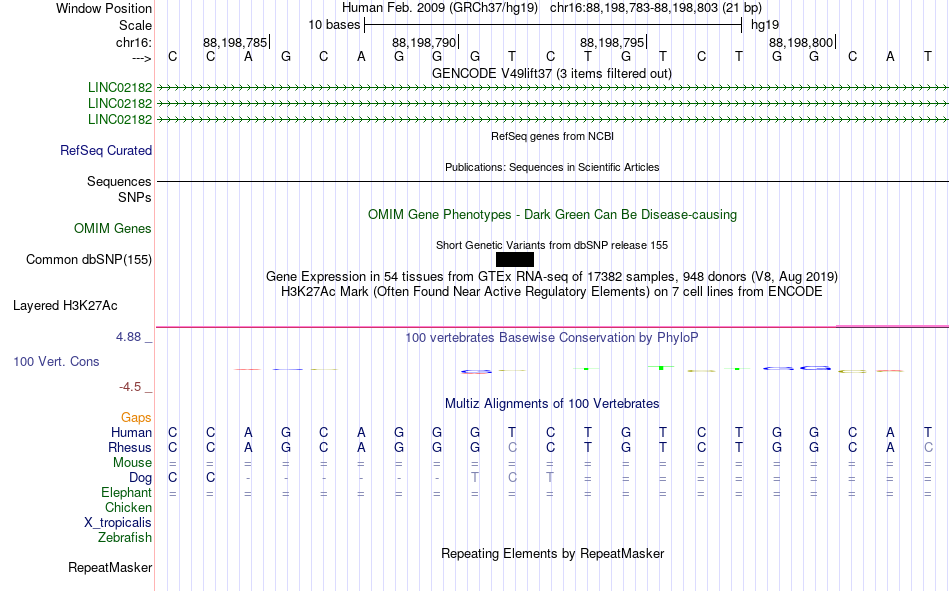Viewport: 950px width, 591px height.
Task: Click the SNPs track label
Action: pyautogui.click(x=135, y=197)
